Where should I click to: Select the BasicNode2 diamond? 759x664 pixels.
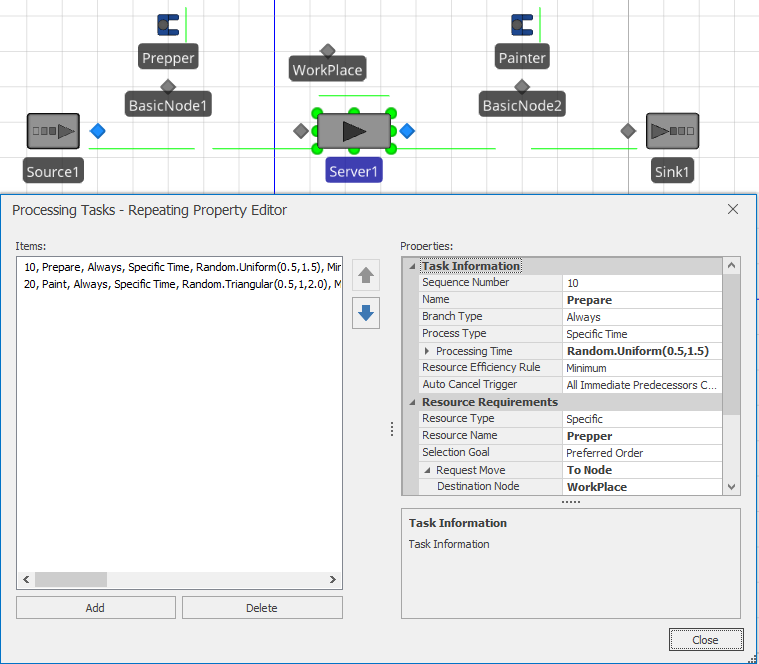(x=522, y=87)
